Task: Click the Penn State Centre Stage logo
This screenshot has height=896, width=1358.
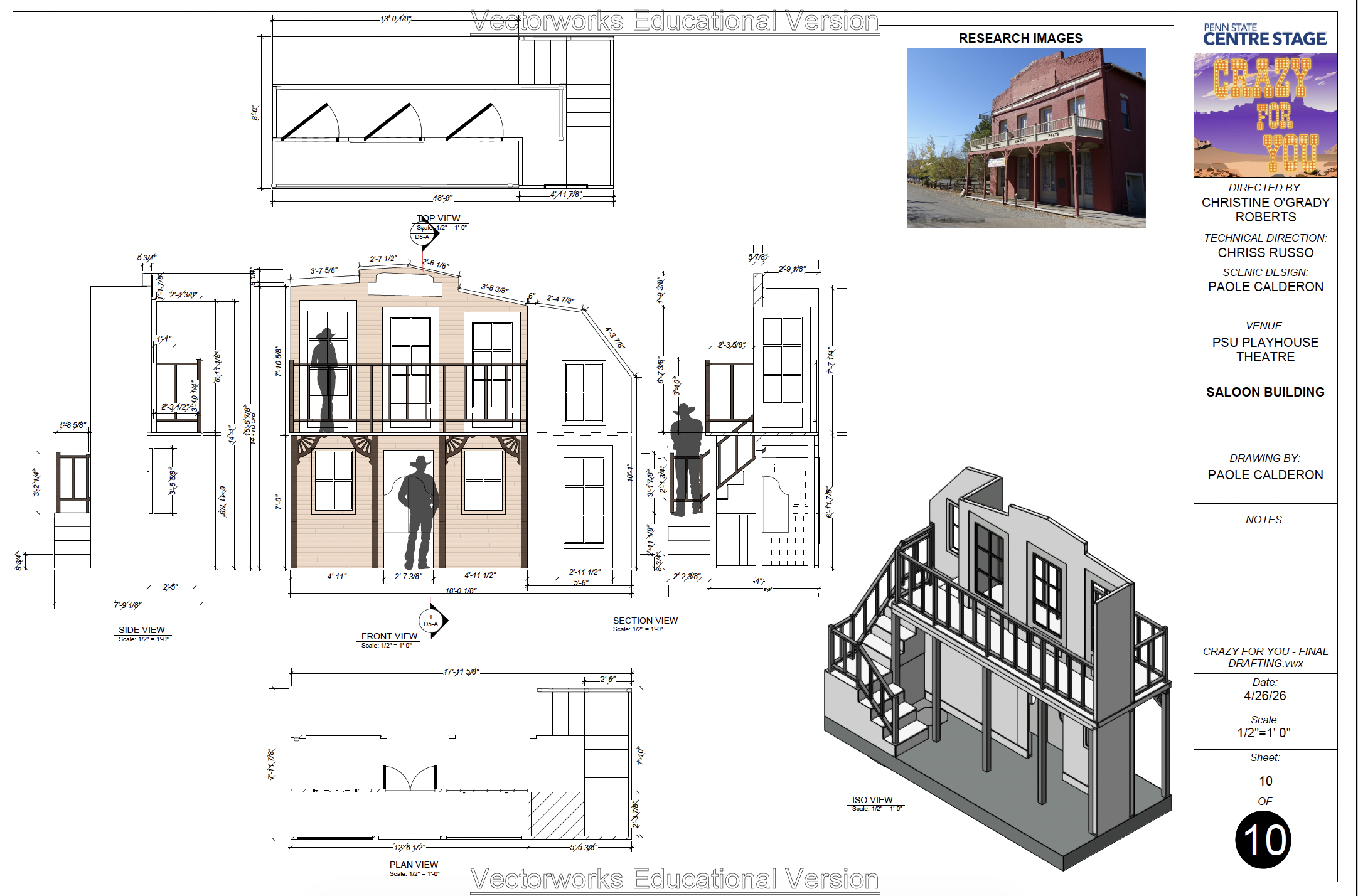Action: 1265,35
